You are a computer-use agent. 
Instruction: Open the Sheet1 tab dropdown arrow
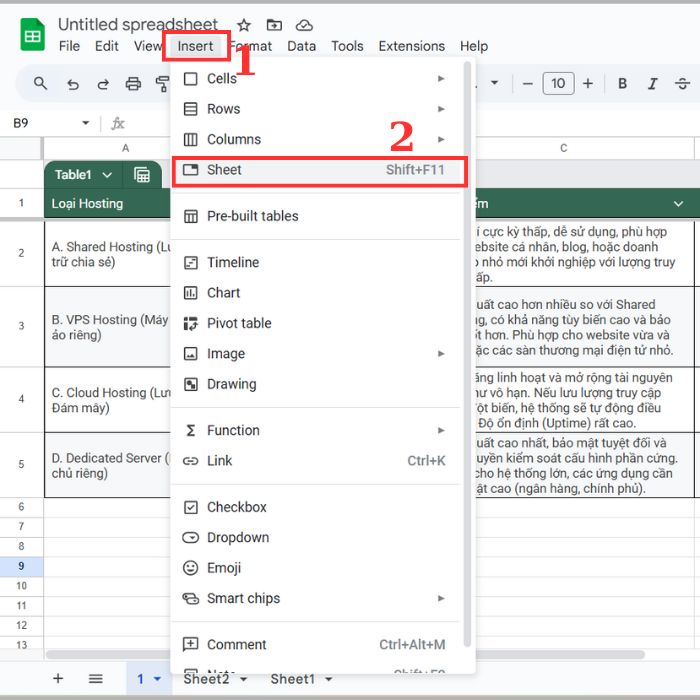pos(329,679)
